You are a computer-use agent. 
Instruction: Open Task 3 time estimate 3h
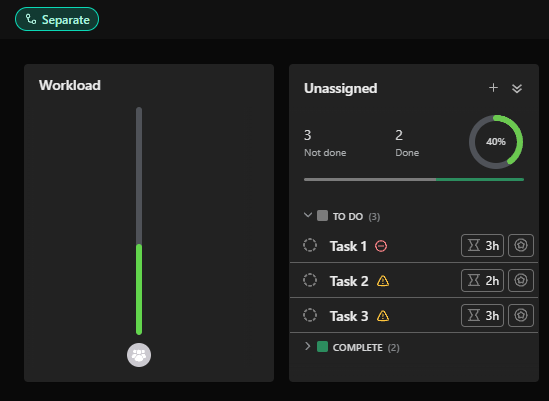tap(482, 316)
